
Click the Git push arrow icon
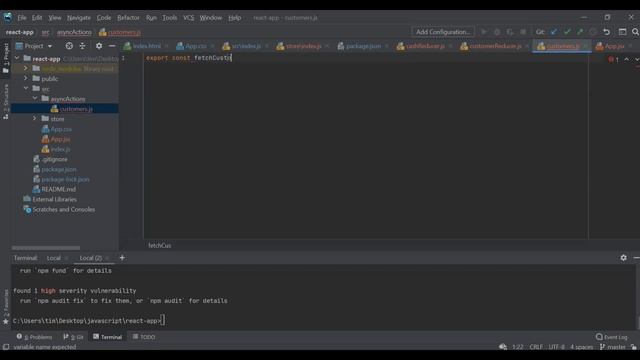click(x=580, y=32)
